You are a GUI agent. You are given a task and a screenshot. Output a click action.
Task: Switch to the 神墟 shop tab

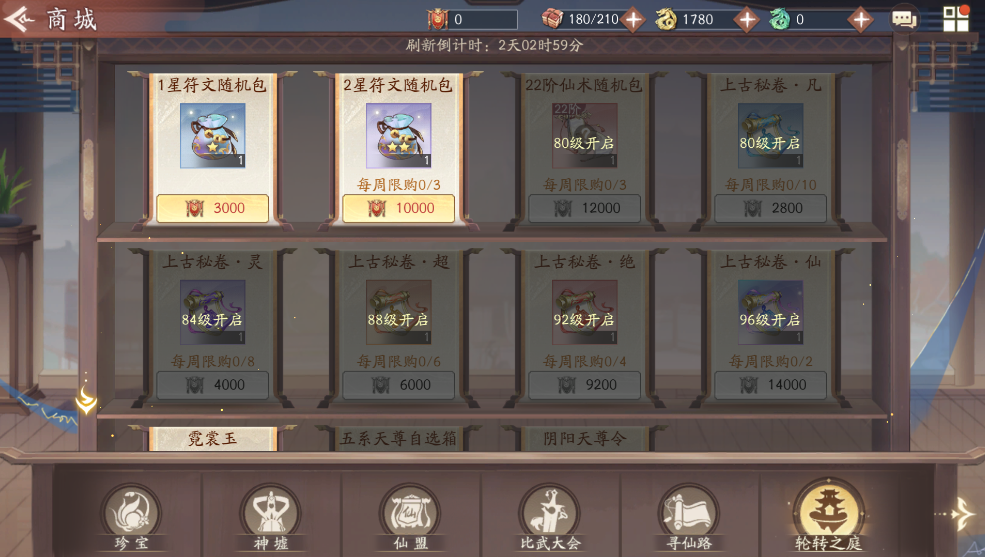(271, 518)
